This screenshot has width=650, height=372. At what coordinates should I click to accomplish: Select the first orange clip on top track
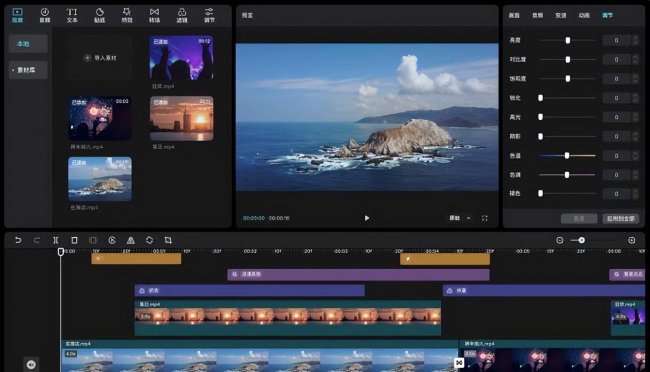point(136,259)
